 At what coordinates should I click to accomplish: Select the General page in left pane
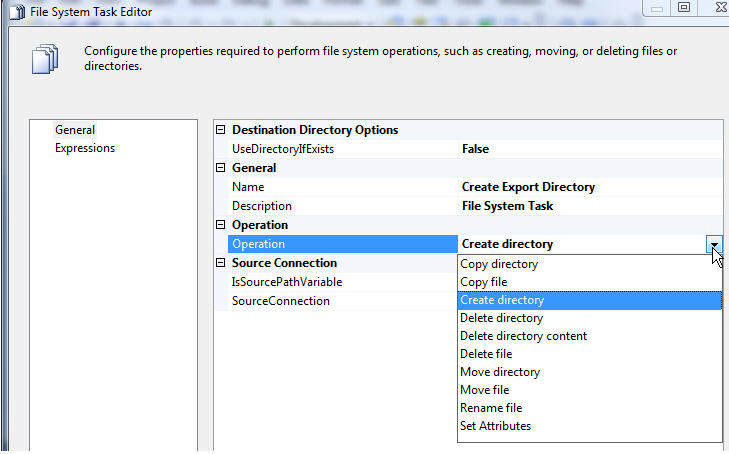tap(75, 130)
